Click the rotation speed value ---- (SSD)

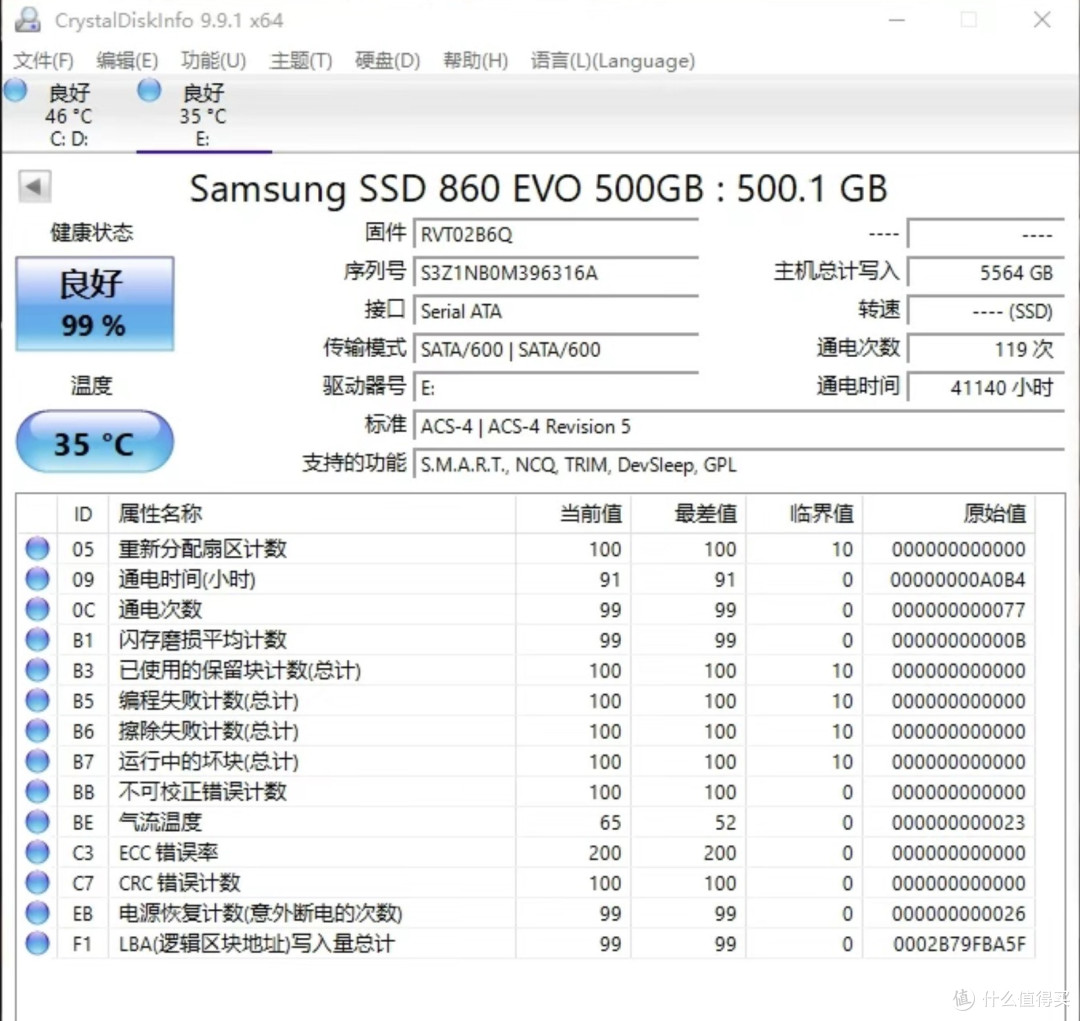(x=986, y=311)
